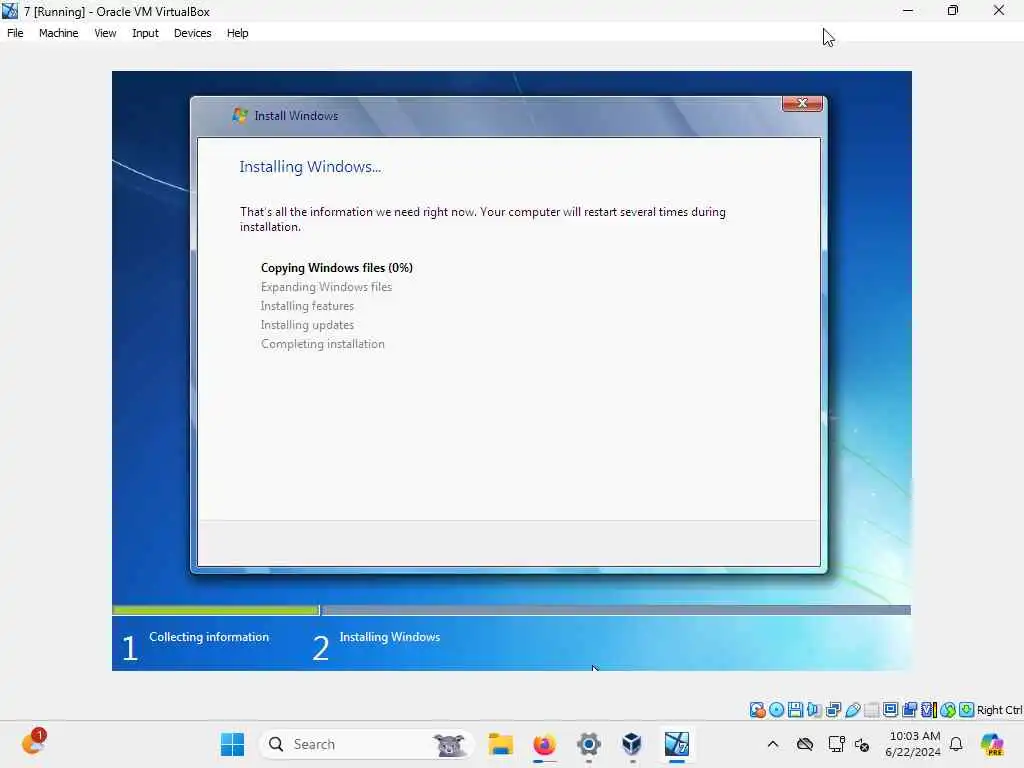Open VirtualBox Manager cube icon on taskbar

(x=632, y=744)
